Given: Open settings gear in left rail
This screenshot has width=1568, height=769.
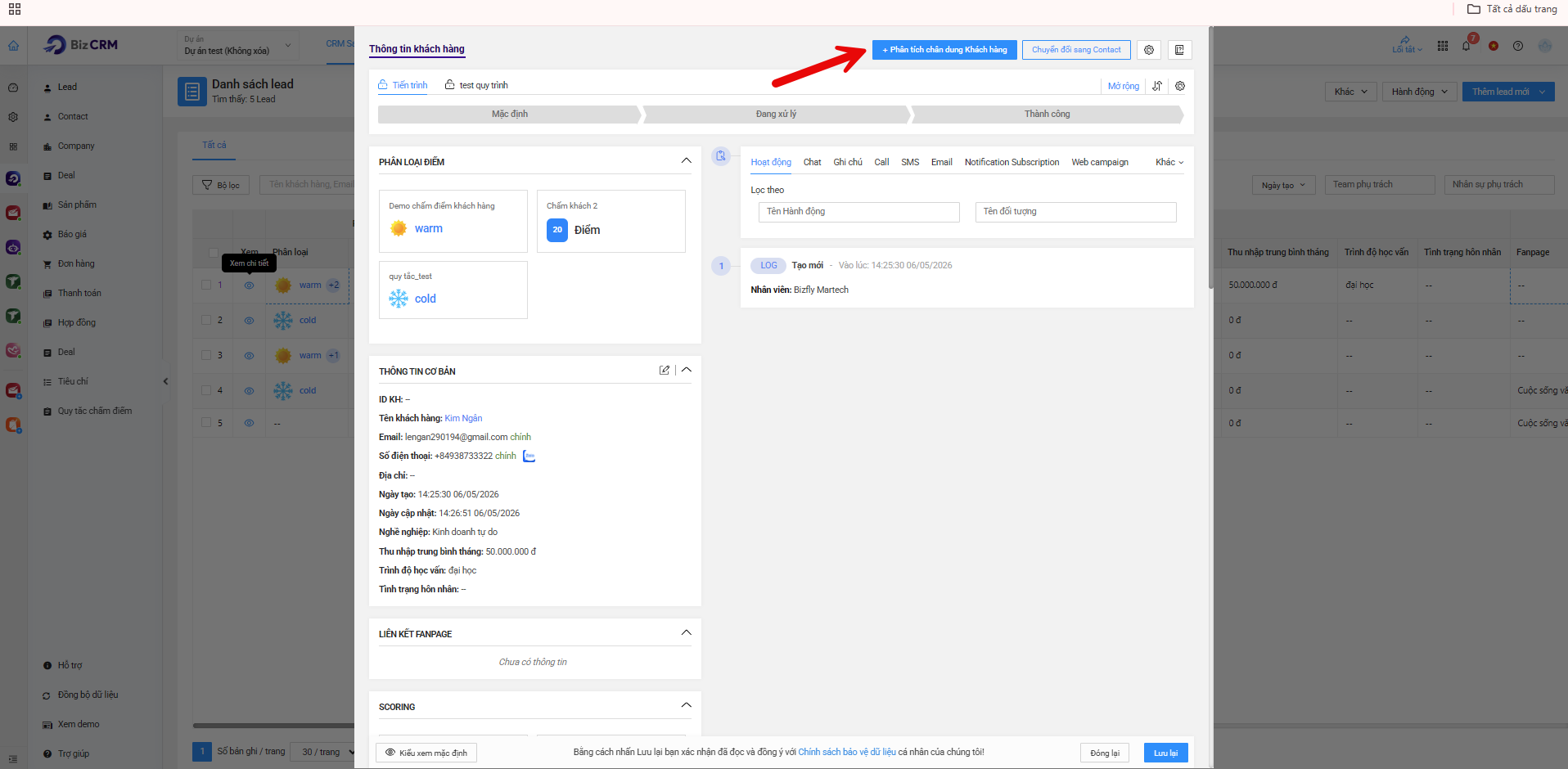Looking at the screenshot, I should click(x=13, y=117).
